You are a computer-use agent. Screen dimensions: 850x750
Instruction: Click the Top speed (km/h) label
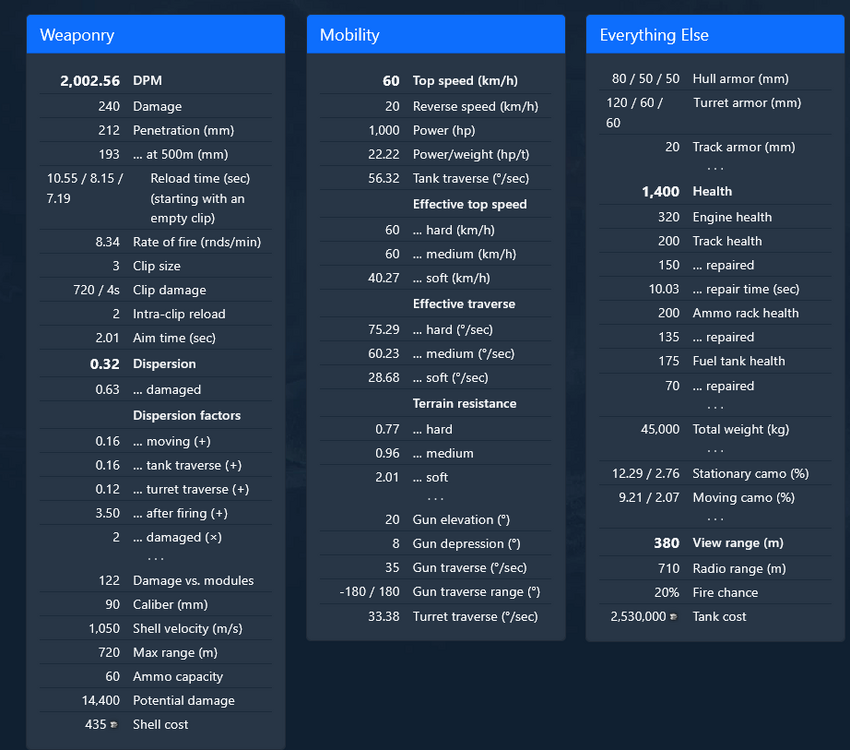point(465,81)
